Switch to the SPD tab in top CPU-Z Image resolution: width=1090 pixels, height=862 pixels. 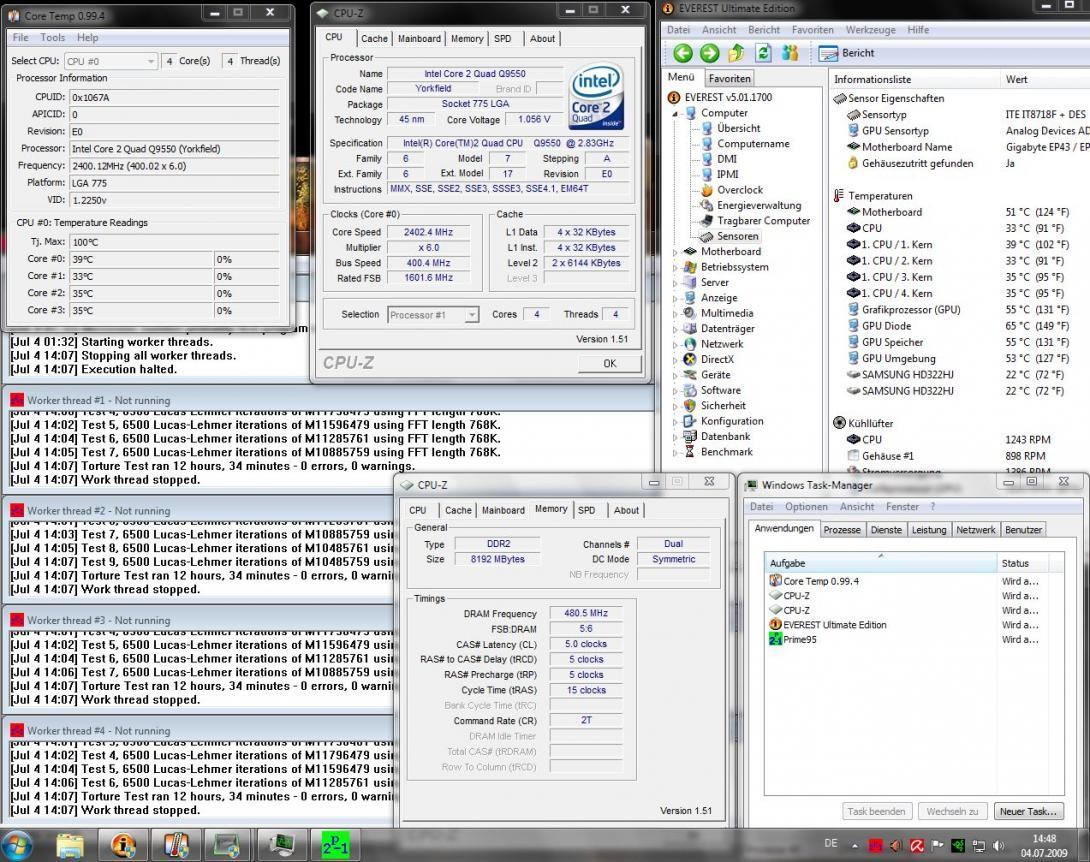pyautogui.click(x=503, y=39)
